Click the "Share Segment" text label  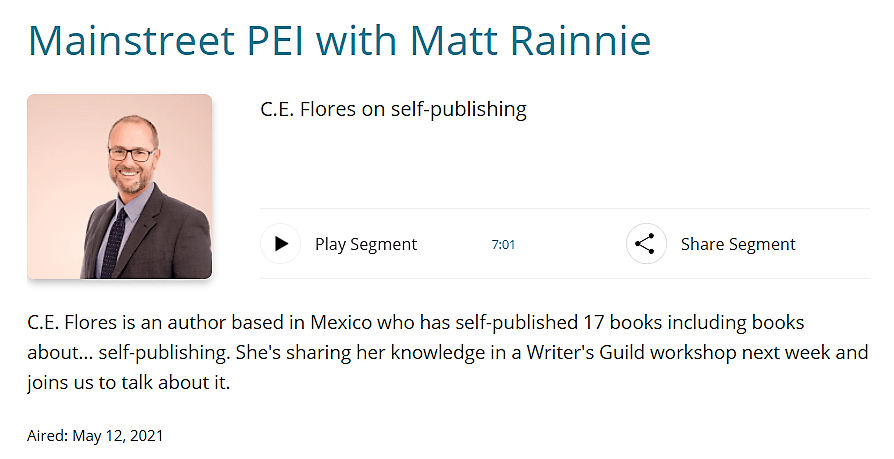tap(738, 244)
